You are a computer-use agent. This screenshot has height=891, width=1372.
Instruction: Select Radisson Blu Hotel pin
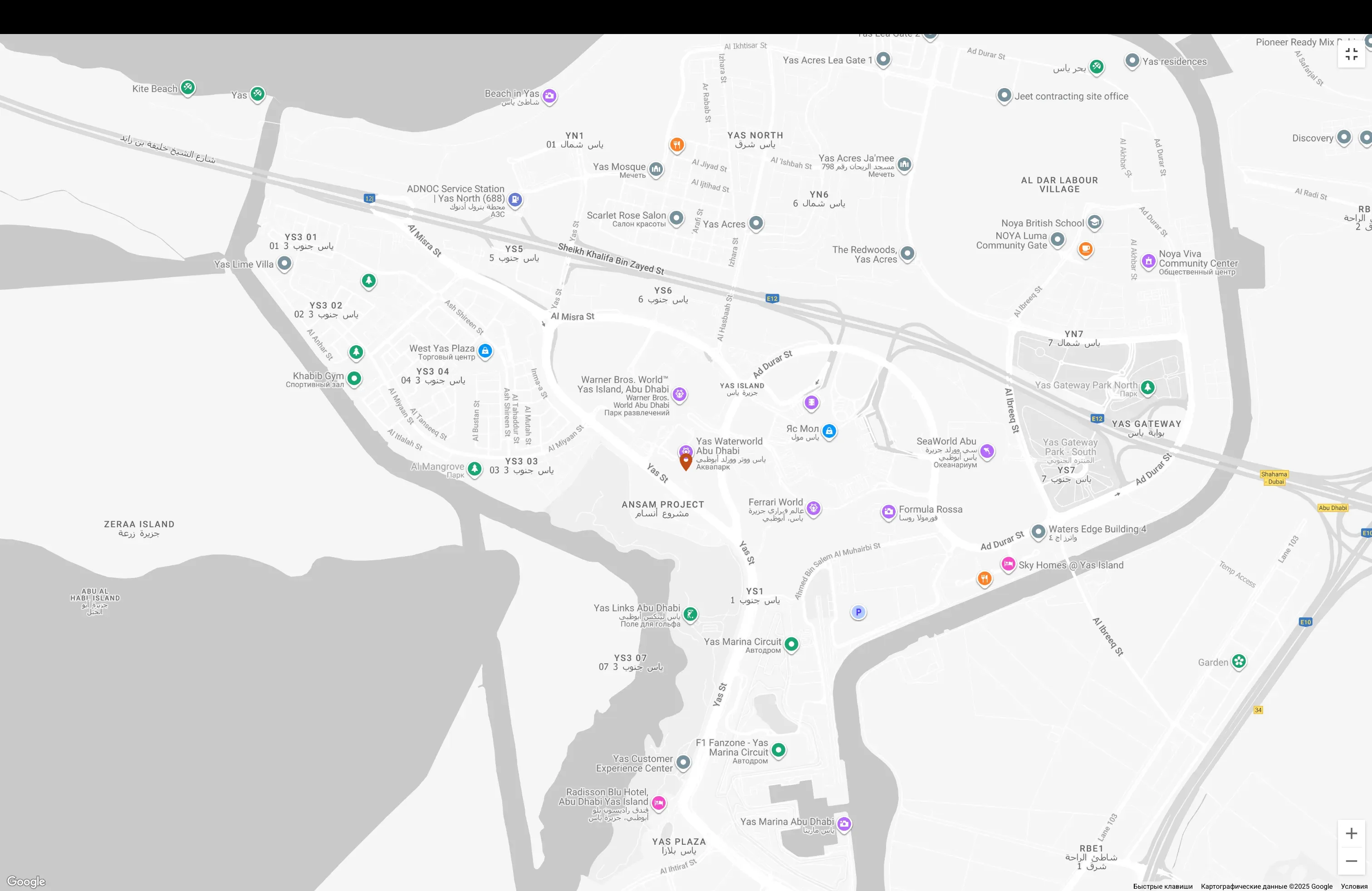click(x=658, y=802)
